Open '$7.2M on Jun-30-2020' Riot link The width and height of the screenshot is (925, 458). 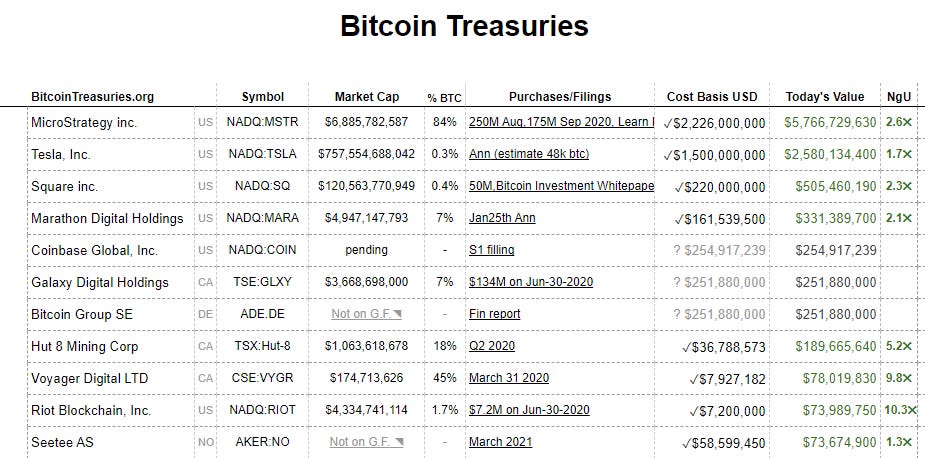[x=529, y=410]
